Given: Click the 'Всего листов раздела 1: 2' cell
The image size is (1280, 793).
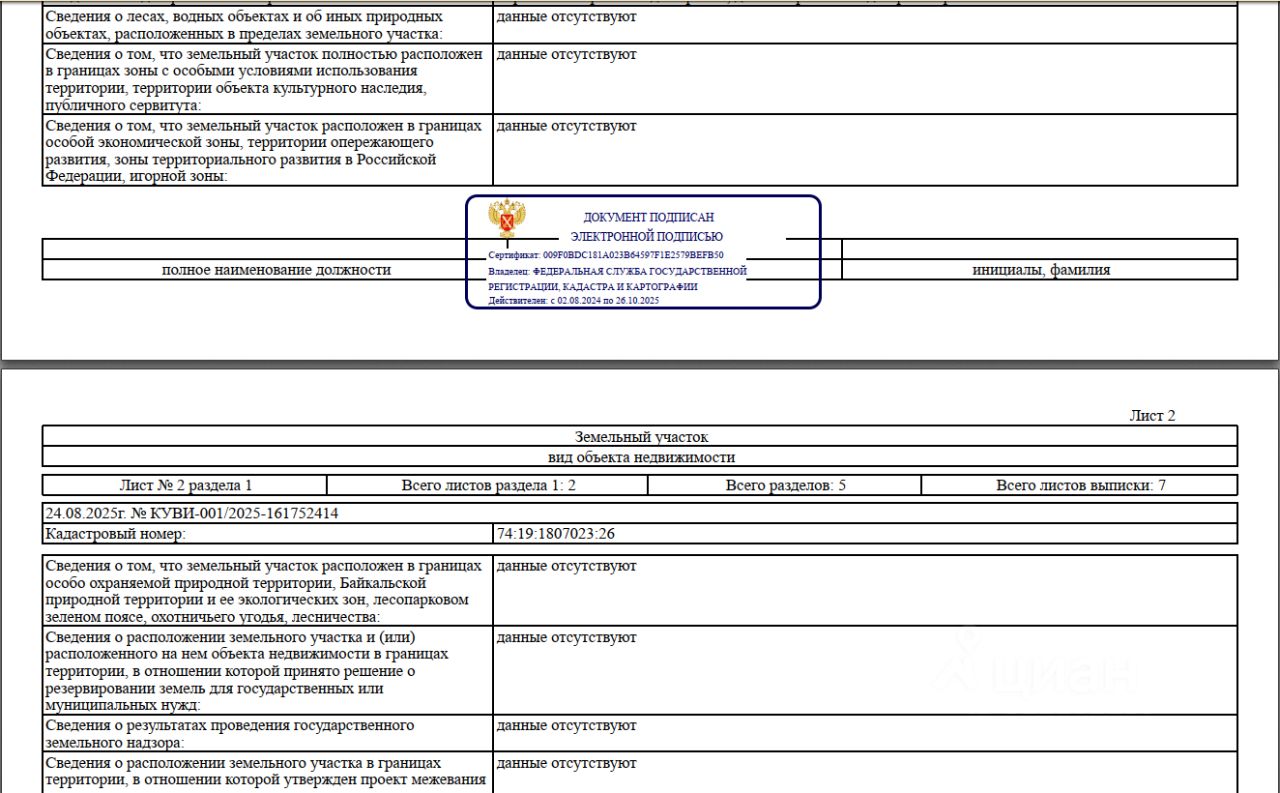Looking at the screenshot, I should (x=489, y=486).
